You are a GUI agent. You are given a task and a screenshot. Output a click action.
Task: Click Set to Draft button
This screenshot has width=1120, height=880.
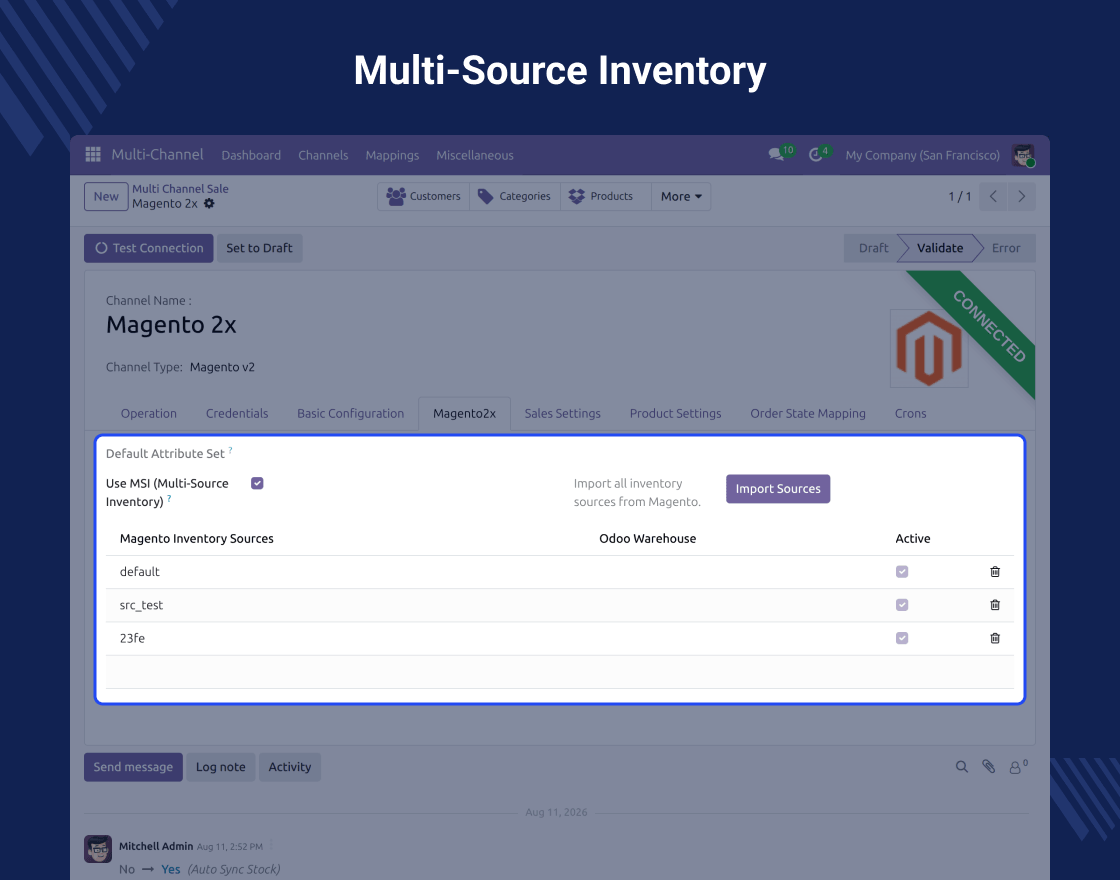click(x=259, y=248)
